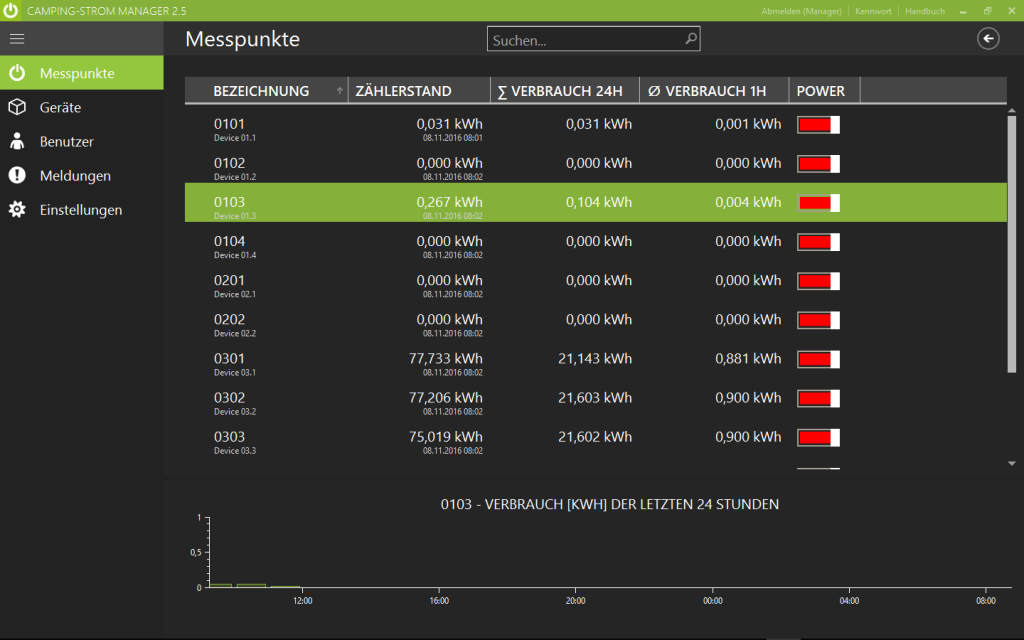Sort by the Σ Verbrauch 24h column header
The width and height of the screenshot is (1024, 640).
[x=565, y=91]
